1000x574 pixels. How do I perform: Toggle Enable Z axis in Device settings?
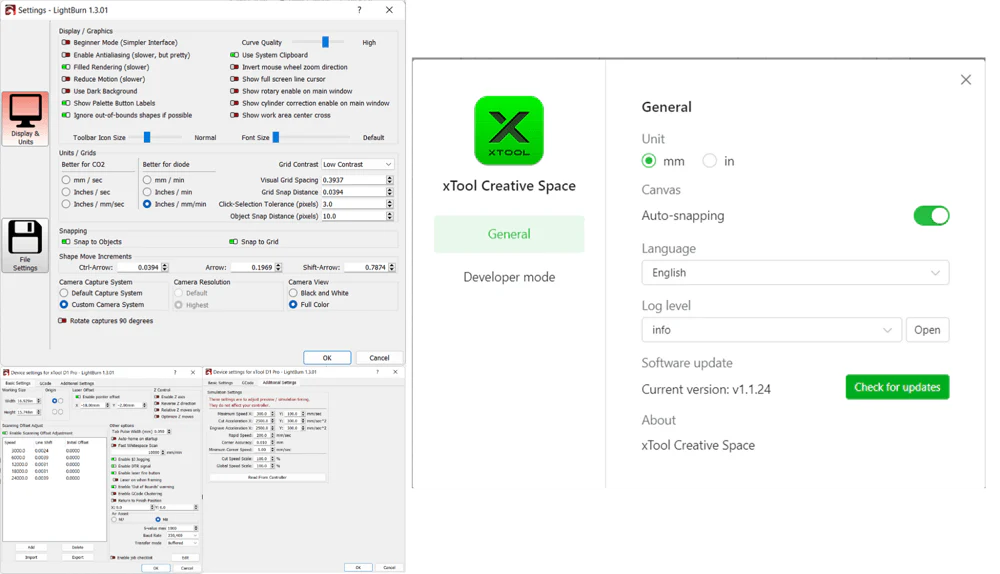coord(157,397)
